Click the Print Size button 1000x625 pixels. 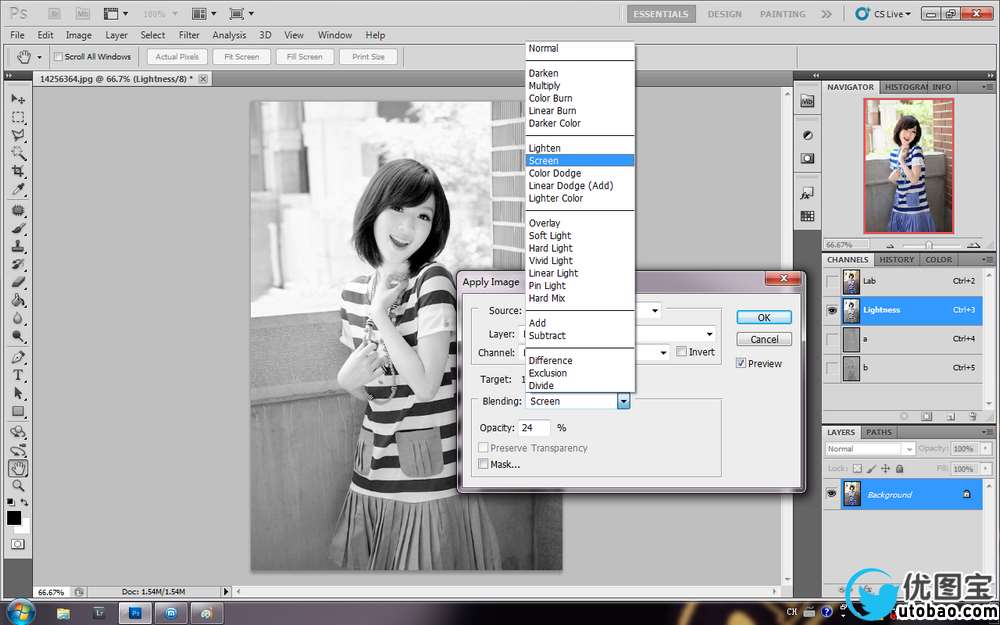[x=369, y=57]
